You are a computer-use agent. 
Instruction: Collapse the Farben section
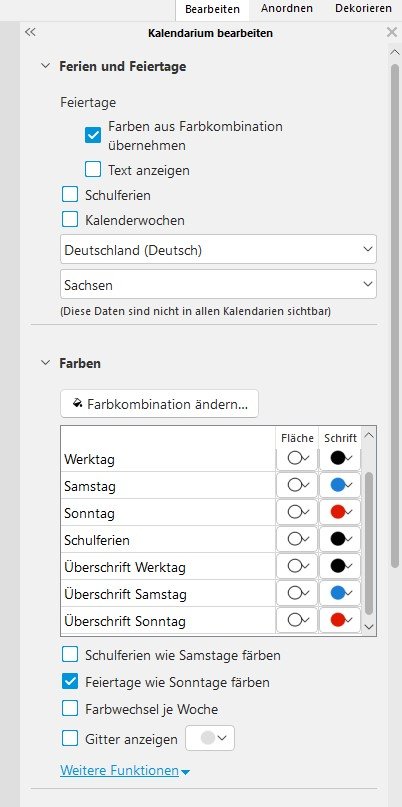pyautogui.click(x=46, y=363)
